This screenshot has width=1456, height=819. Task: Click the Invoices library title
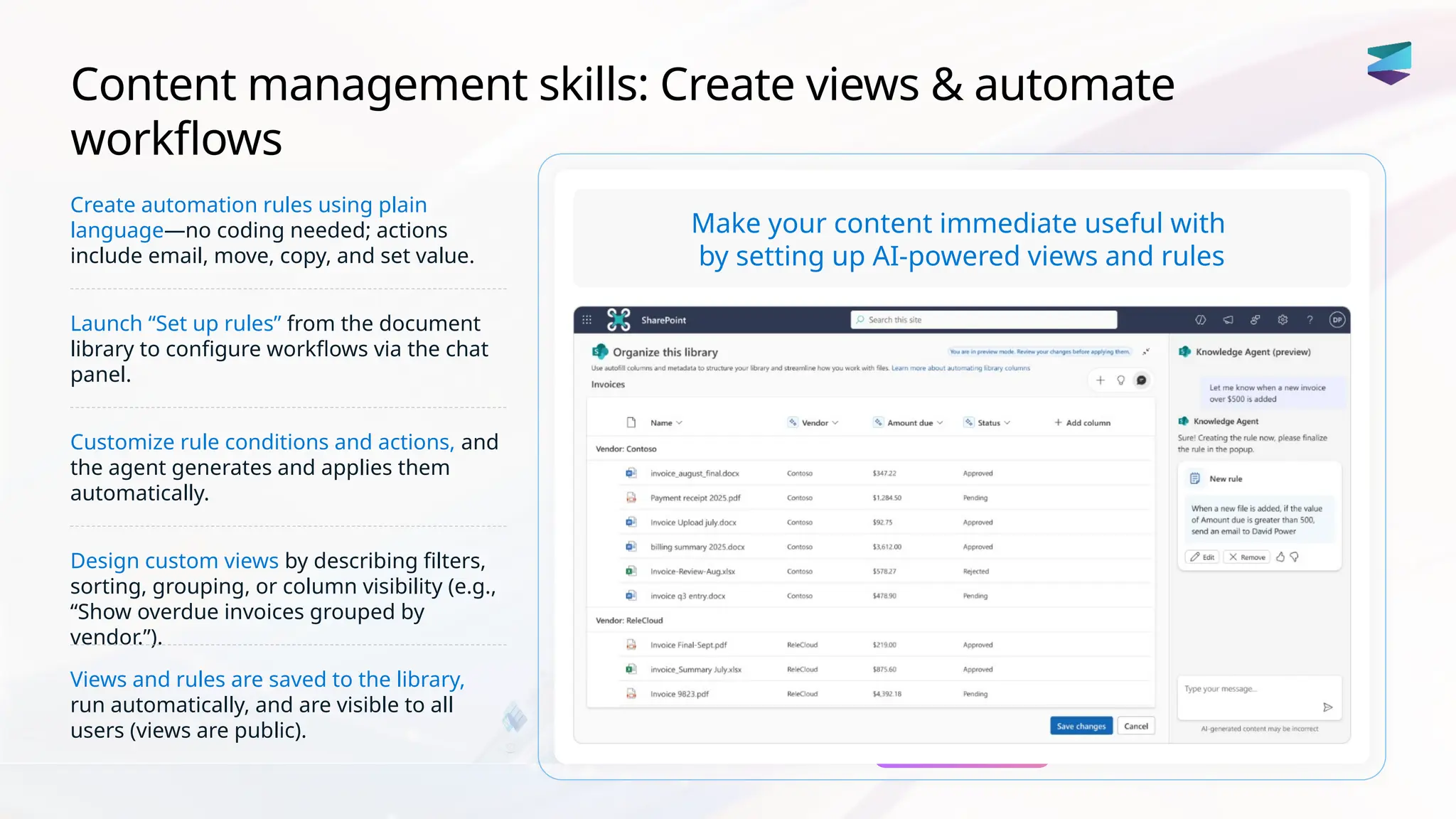click(x=608, y=384)
